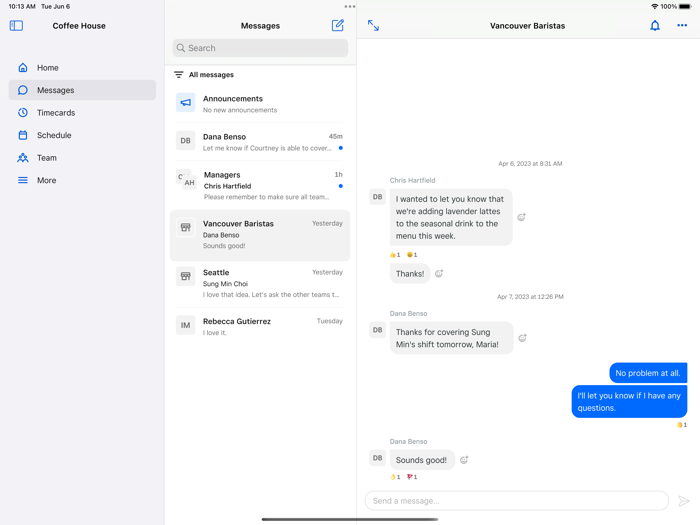Select the Vancouver Baristas conversation row
The width and height of the screenshot is (700, 525).
click(x=260, y=235)
